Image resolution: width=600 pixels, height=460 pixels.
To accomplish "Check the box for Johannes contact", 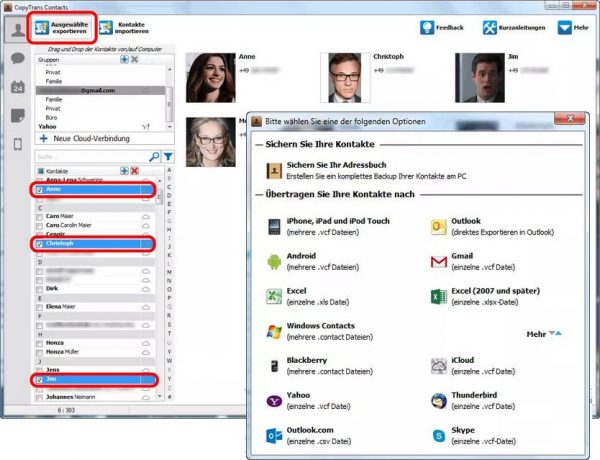I will click(39, 398).
